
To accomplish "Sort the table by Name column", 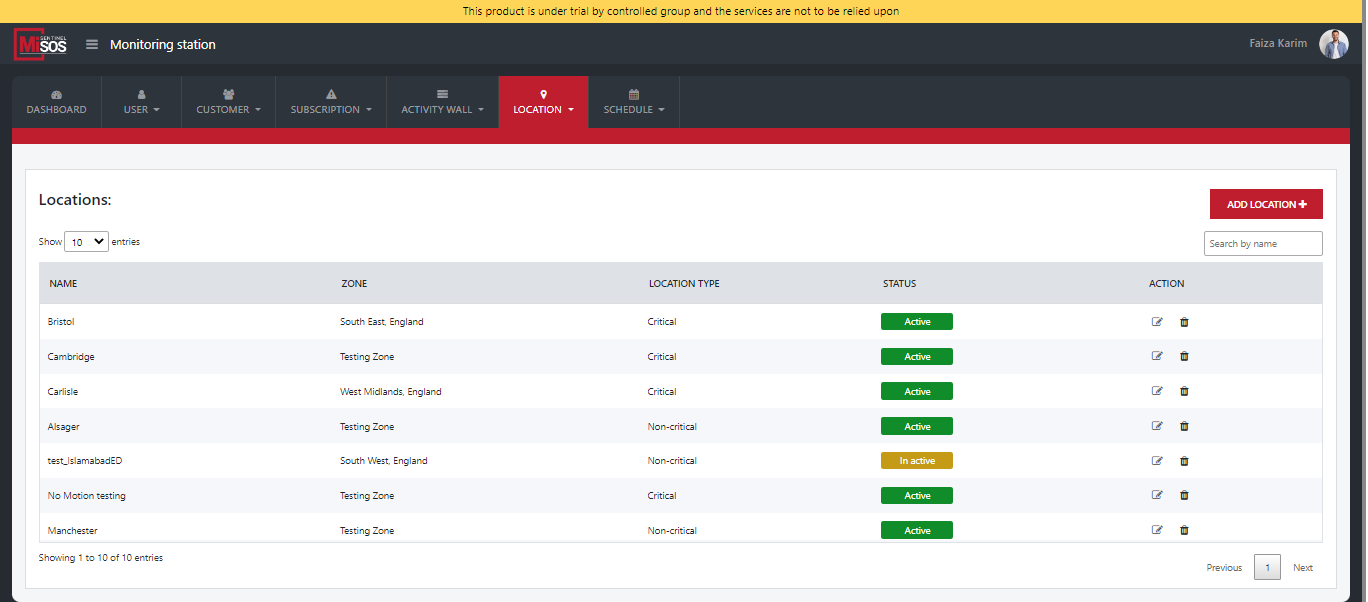I will pyautogui.click(x=63, y=284).
